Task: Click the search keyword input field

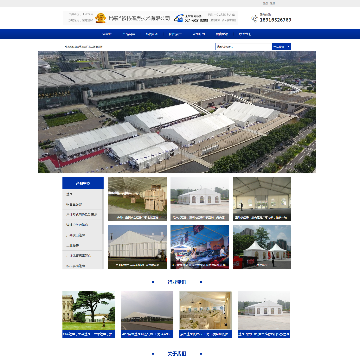Action: tap(244, 47)
